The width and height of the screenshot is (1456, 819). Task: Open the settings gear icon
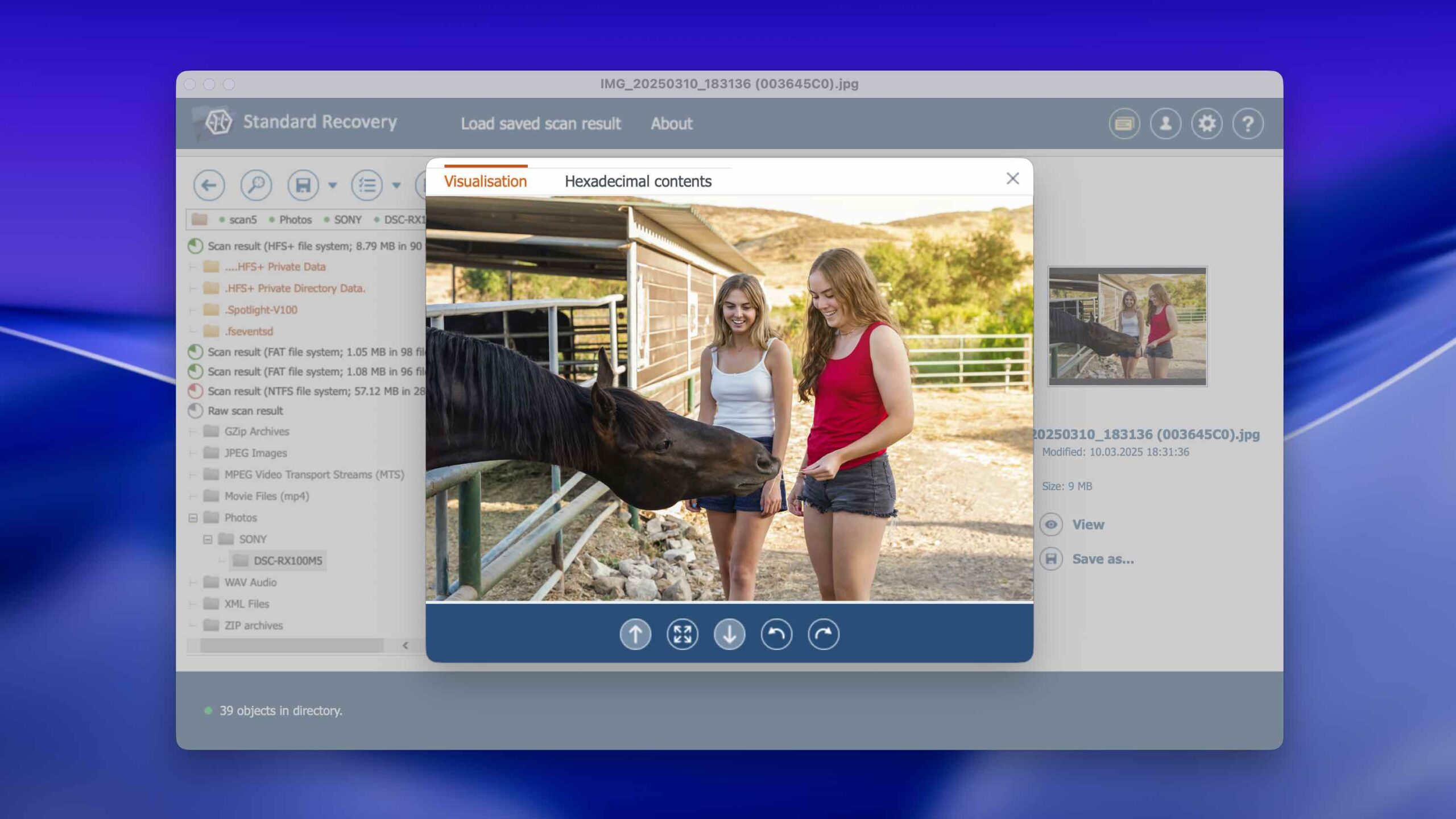tap(1206, 123)
